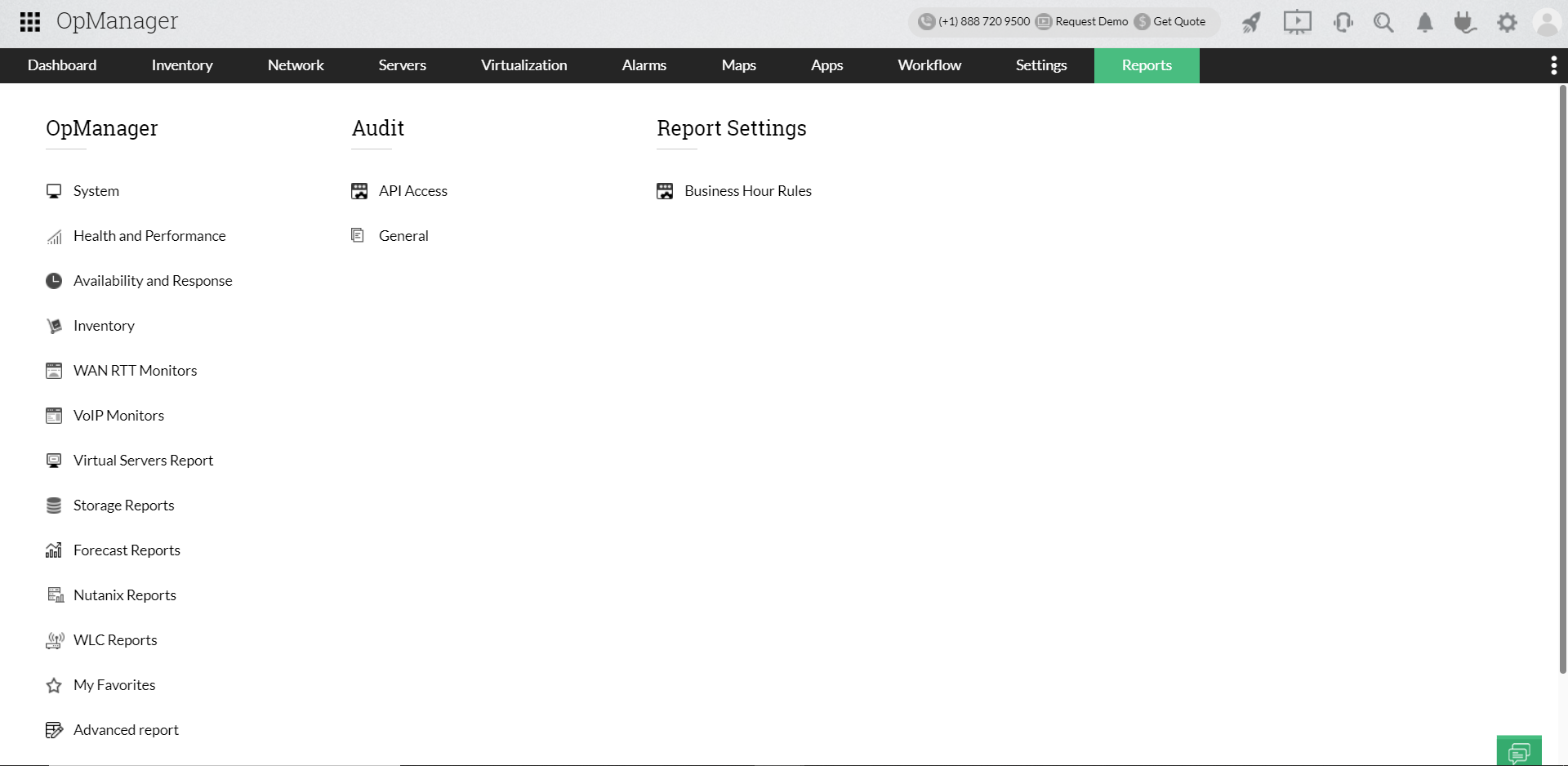Go to the Workflow tab
The image size is (1568, 766).
pos(929,65)
